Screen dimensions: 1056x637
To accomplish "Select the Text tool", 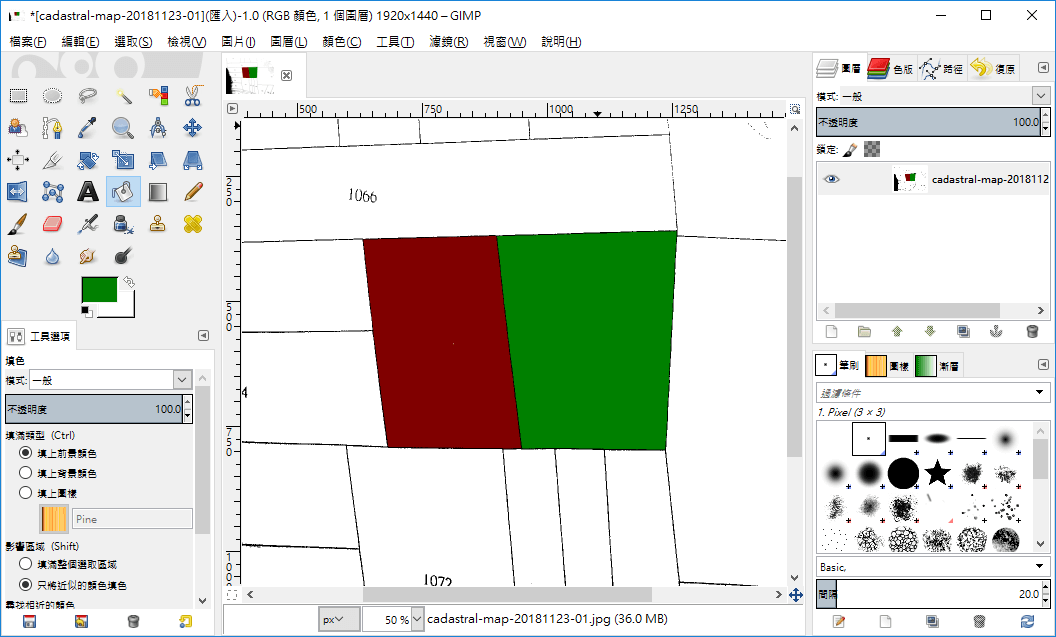I will (88, 191).
